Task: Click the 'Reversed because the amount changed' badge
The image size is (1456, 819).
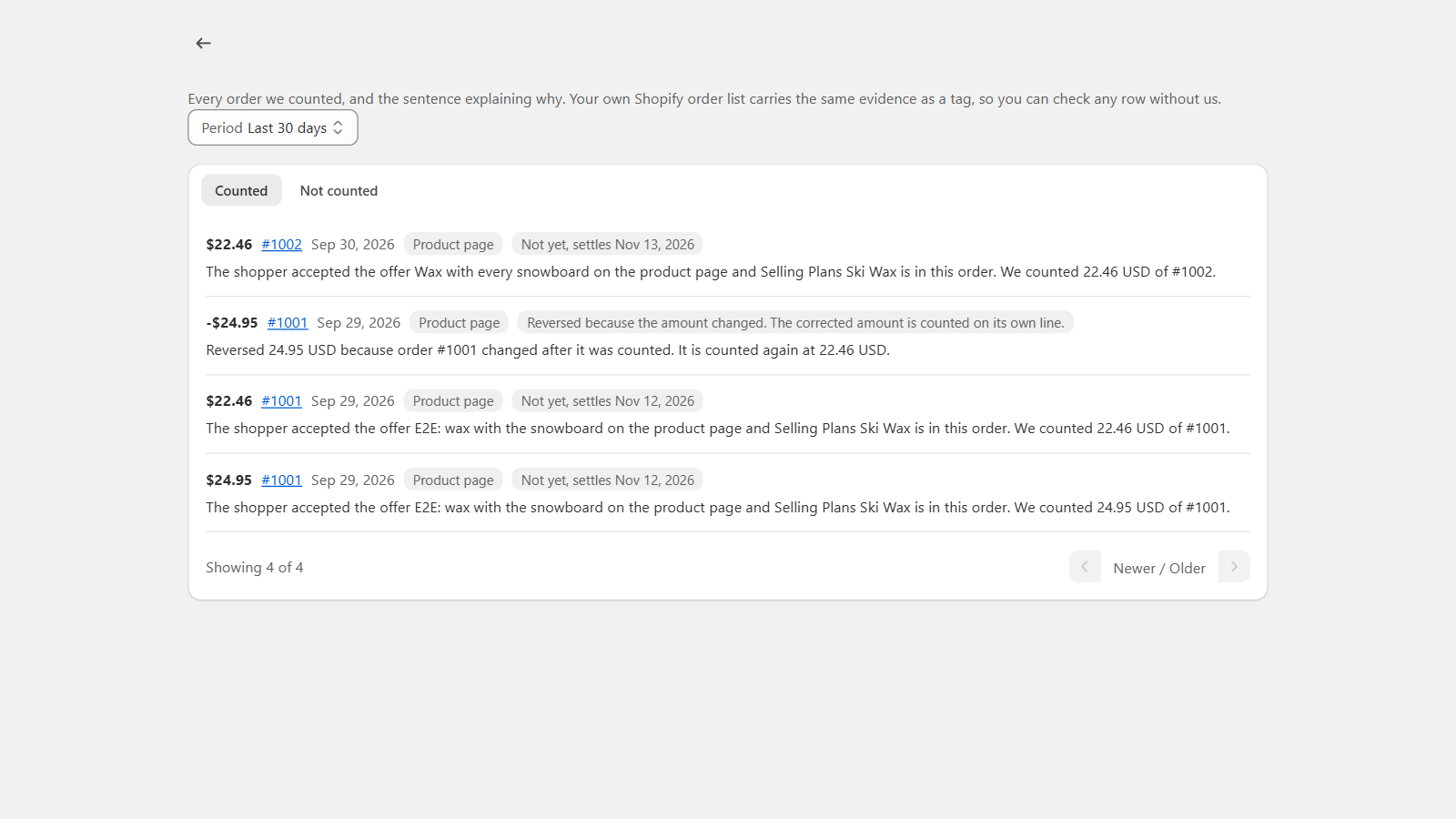Action: coord(795,322)
